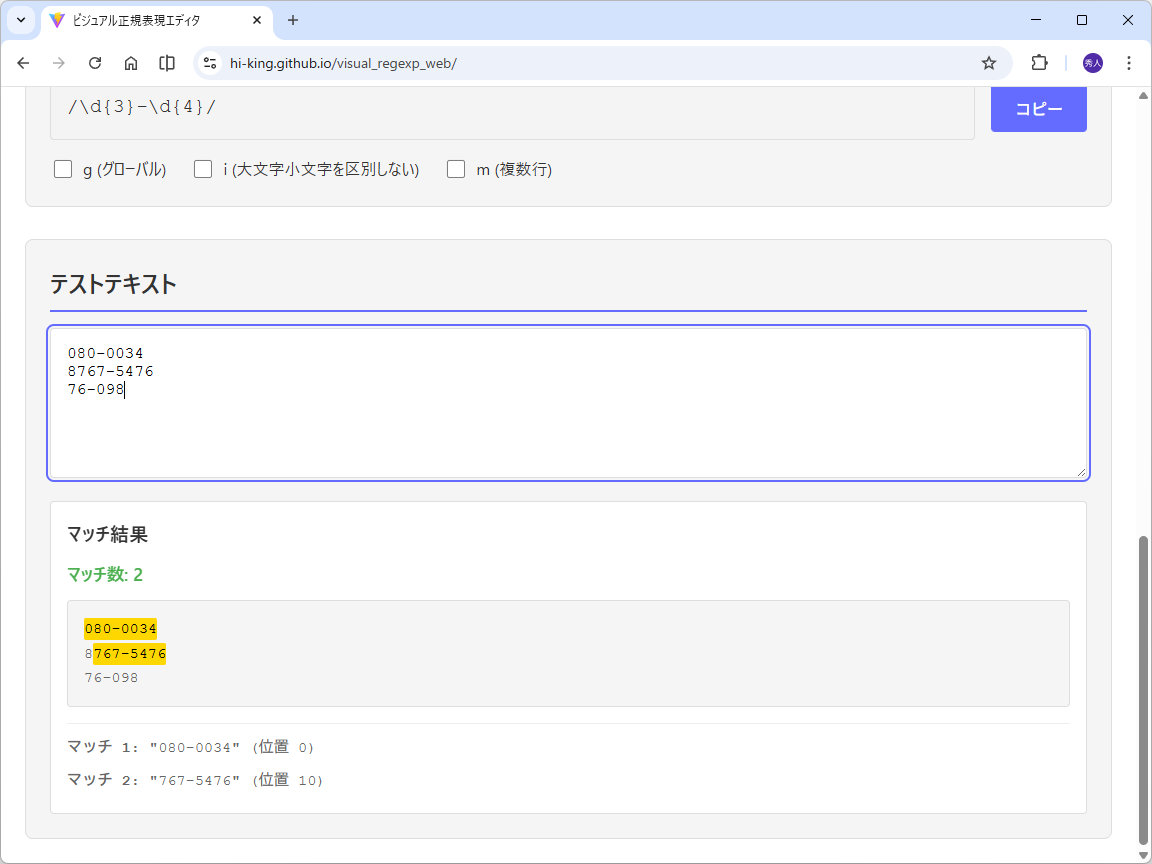This screenshot has height=864, width=1152.
Task: Click the forward navigation arrow
Action: tap(58, 62)
